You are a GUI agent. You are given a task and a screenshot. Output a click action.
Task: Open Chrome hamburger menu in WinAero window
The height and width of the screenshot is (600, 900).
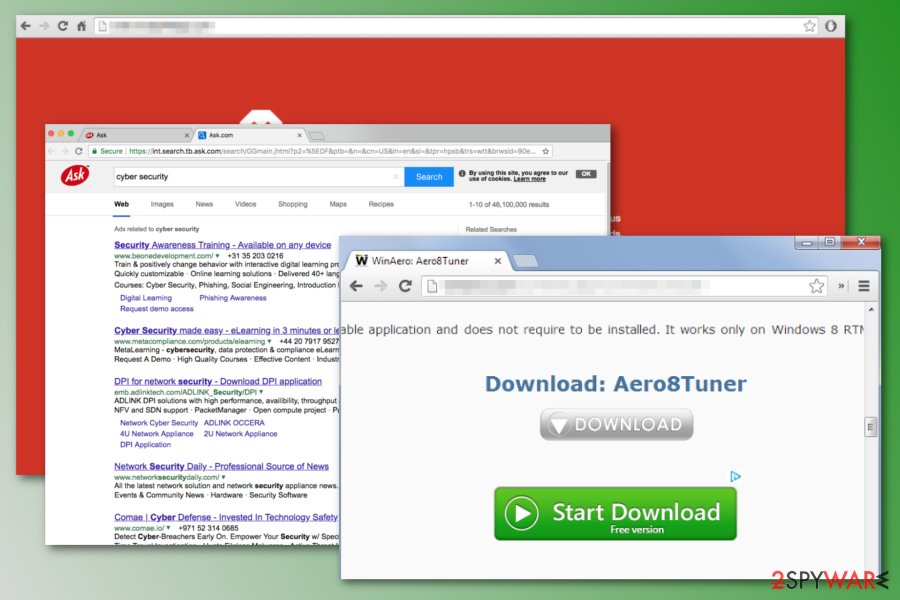pos(864,286)
